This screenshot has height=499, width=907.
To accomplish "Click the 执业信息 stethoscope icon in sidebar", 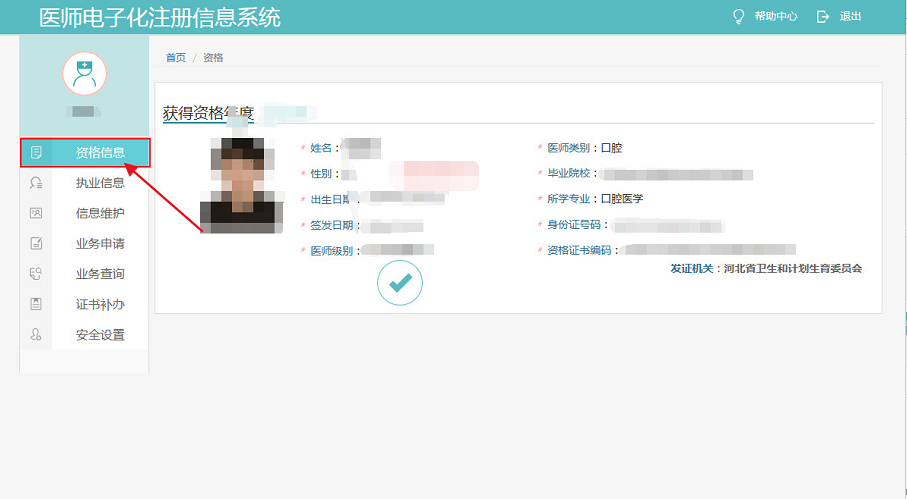I will (x=36, y=183).
